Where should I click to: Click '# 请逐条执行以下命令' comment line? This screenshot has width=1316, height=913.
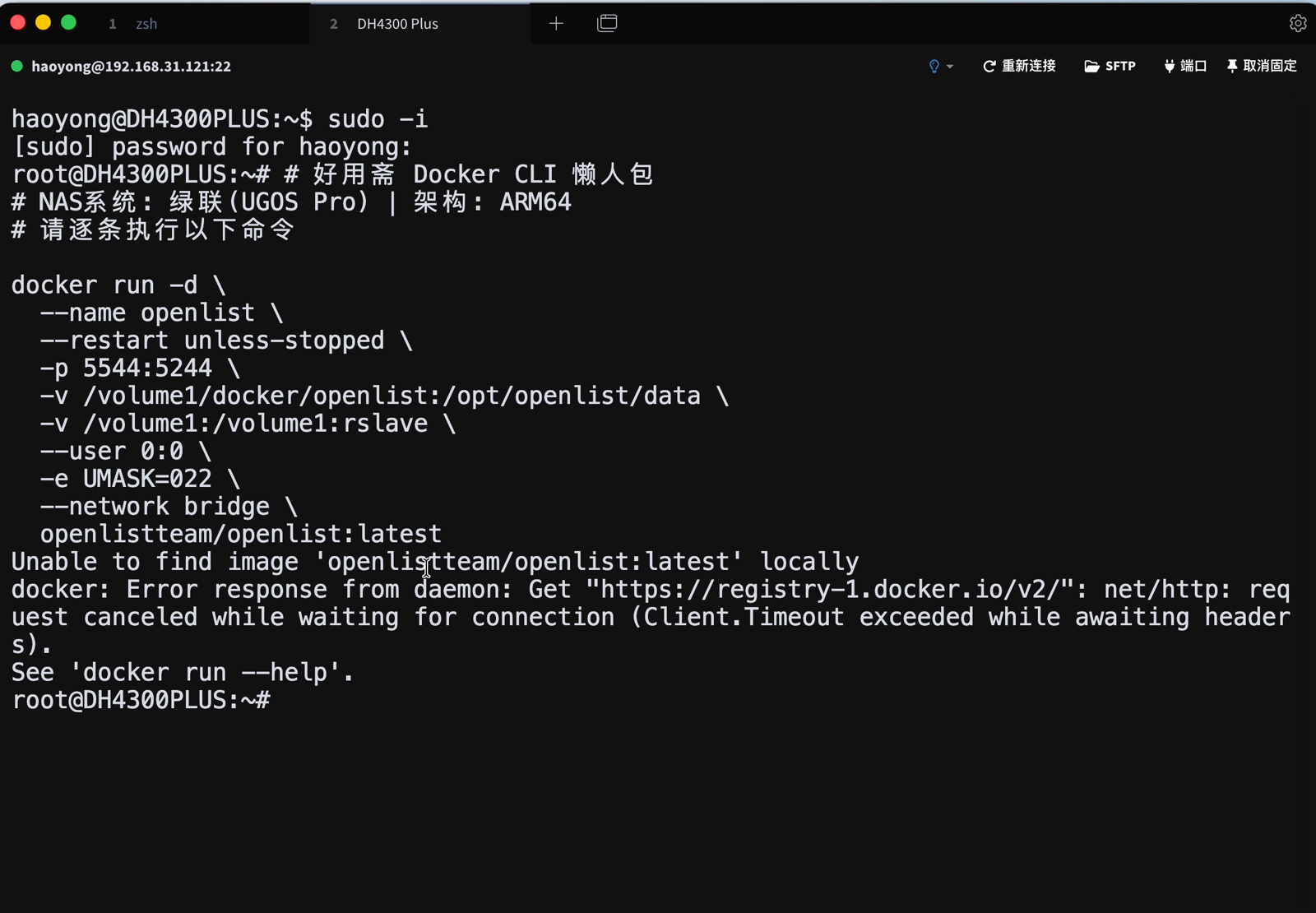[153, 229]
